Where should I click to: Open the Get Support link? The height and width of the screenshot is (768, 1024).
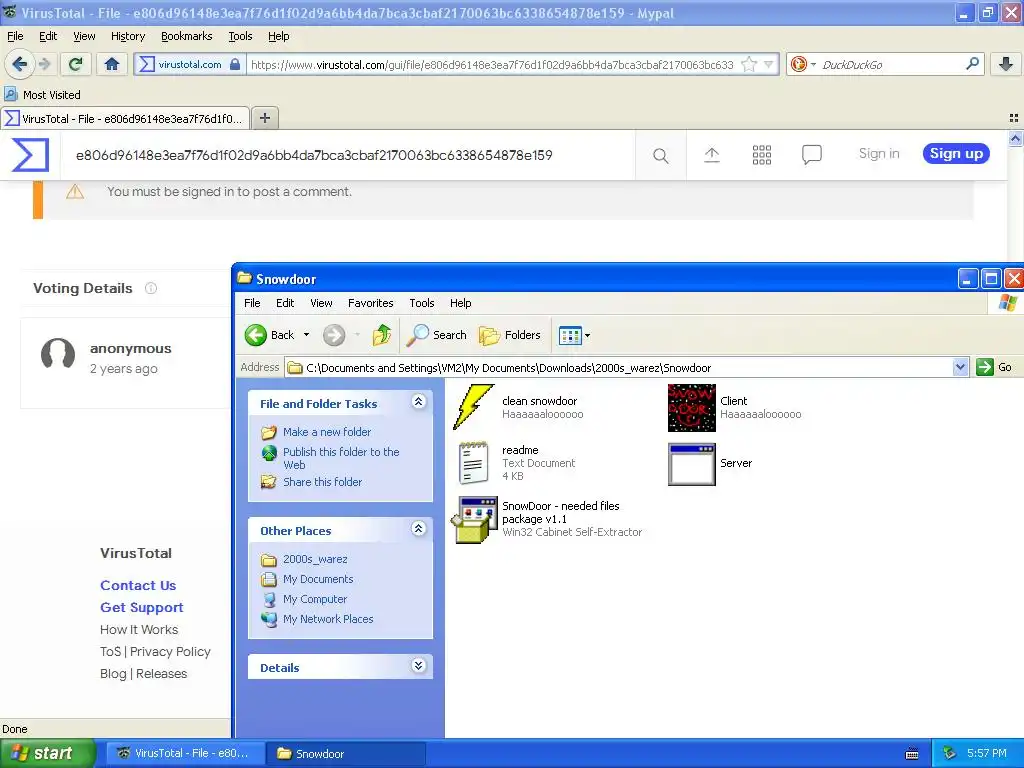(x=142, y=607)
